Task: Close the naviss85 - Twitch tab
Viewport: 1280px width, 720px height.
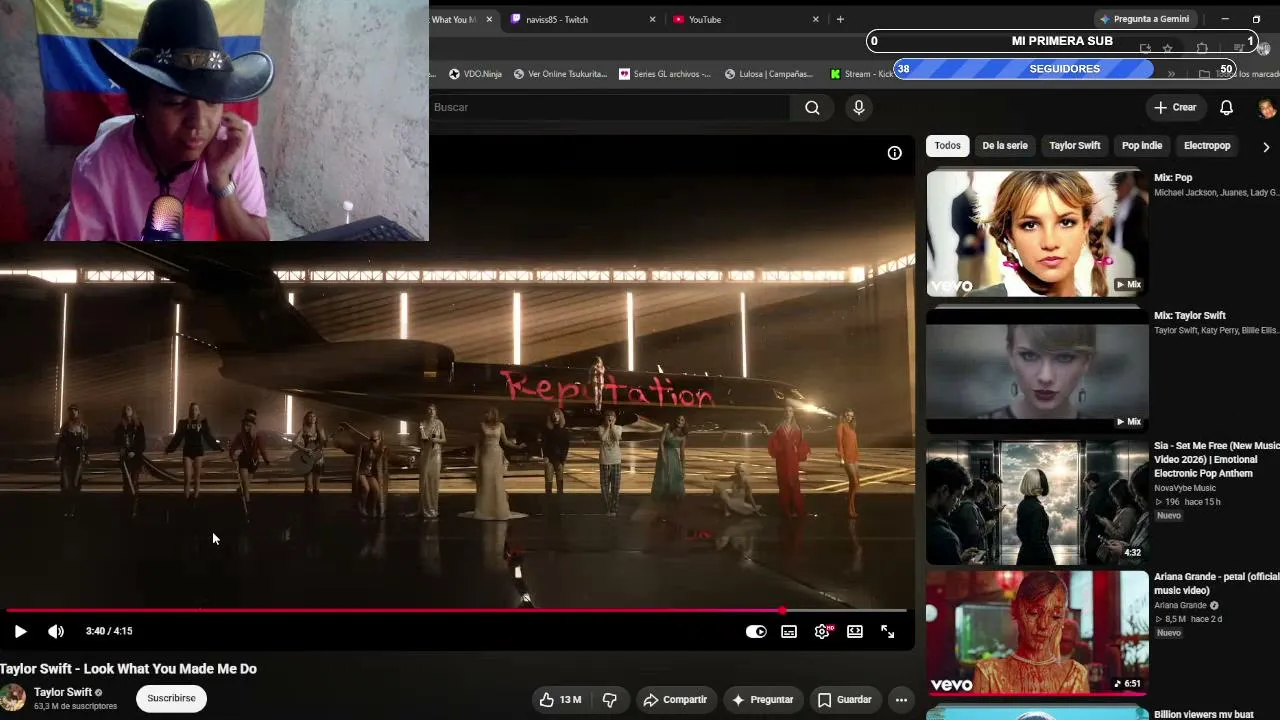Action: pos(652,19)
